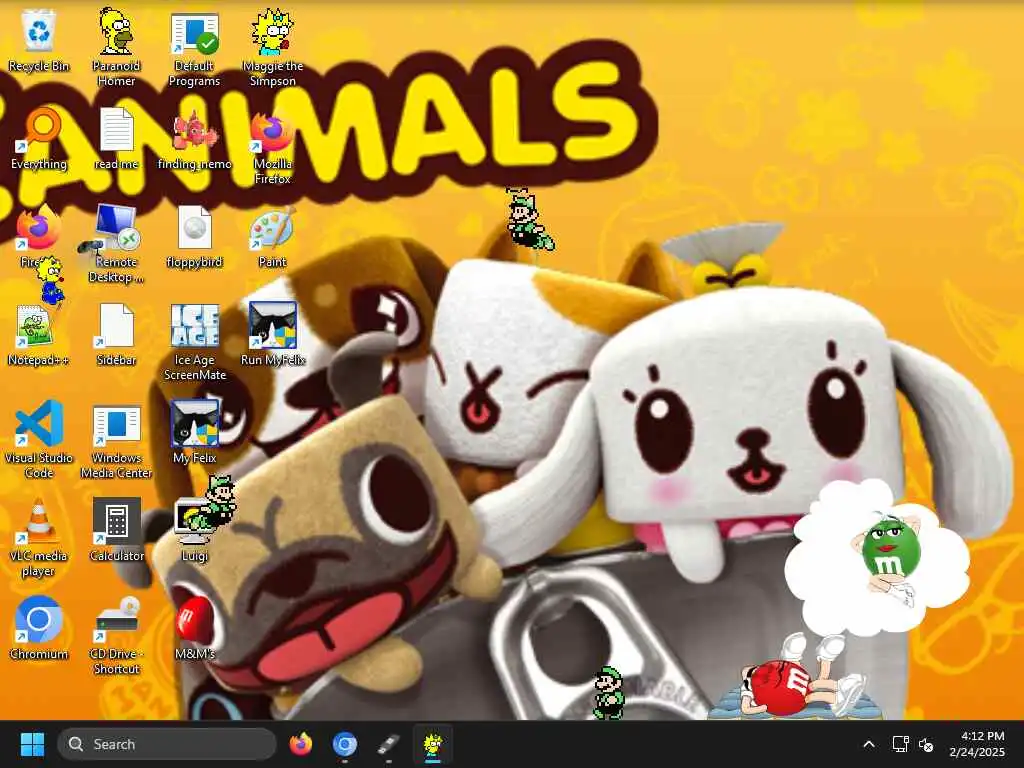Select the Chromium desktop shortcut
The width and height of the screenshot is (1024, 768).
(39, 628)
